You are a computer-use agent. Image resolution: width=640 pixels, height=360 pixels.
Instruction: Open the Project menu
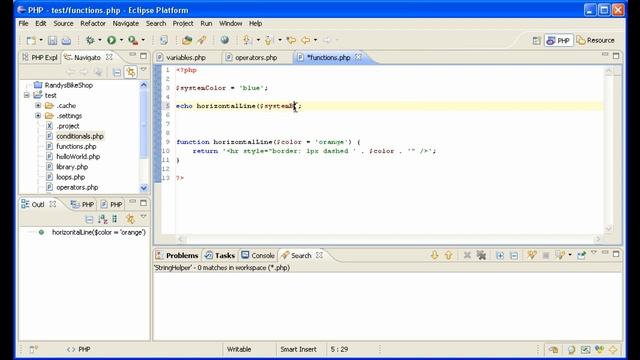click(x=183, y=23)
